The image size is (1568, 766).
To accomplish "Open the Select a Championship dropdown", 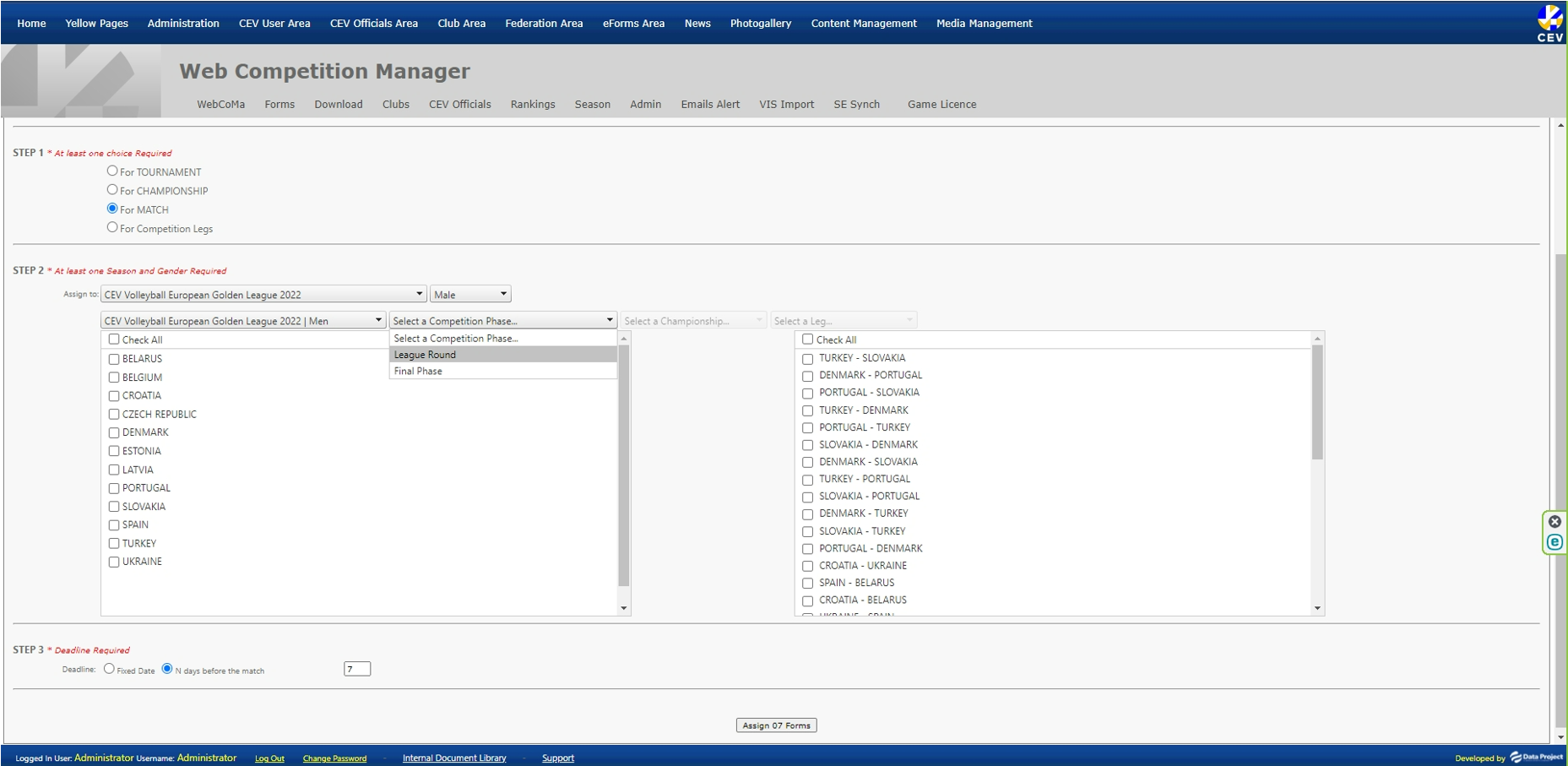I will click(x=693, y=320).
